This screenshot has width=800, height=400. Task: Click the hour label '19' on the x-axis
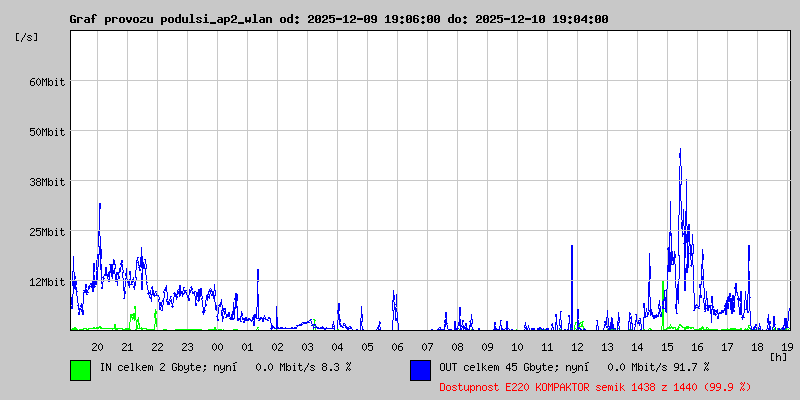pos(787,347)
